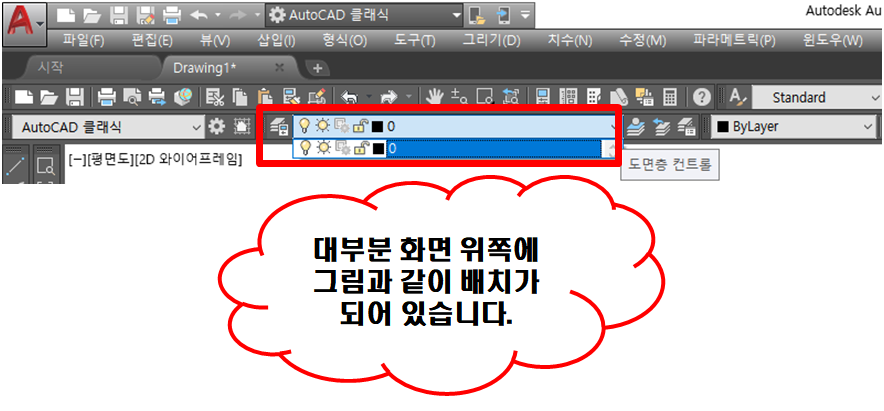
Task: Open the Text Style icon beside Standard
Action: [738, 98]
